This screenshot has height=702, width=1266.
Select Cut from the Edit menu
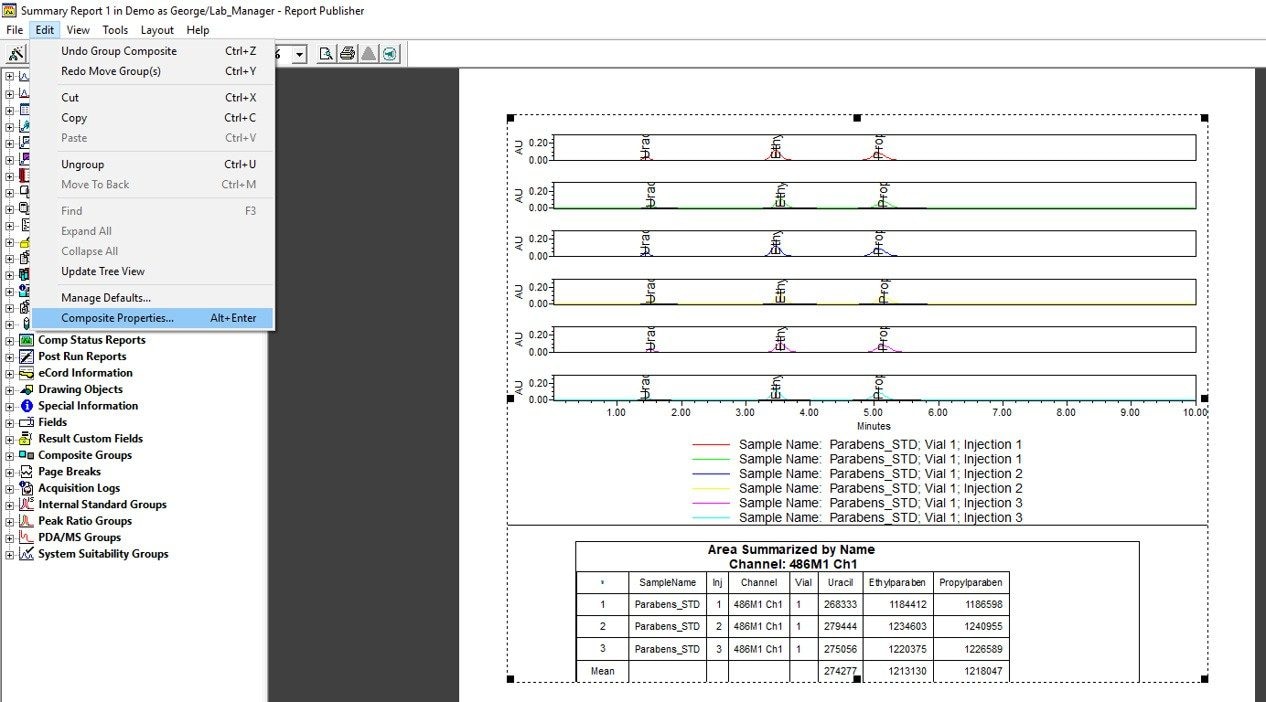(152, 98)
